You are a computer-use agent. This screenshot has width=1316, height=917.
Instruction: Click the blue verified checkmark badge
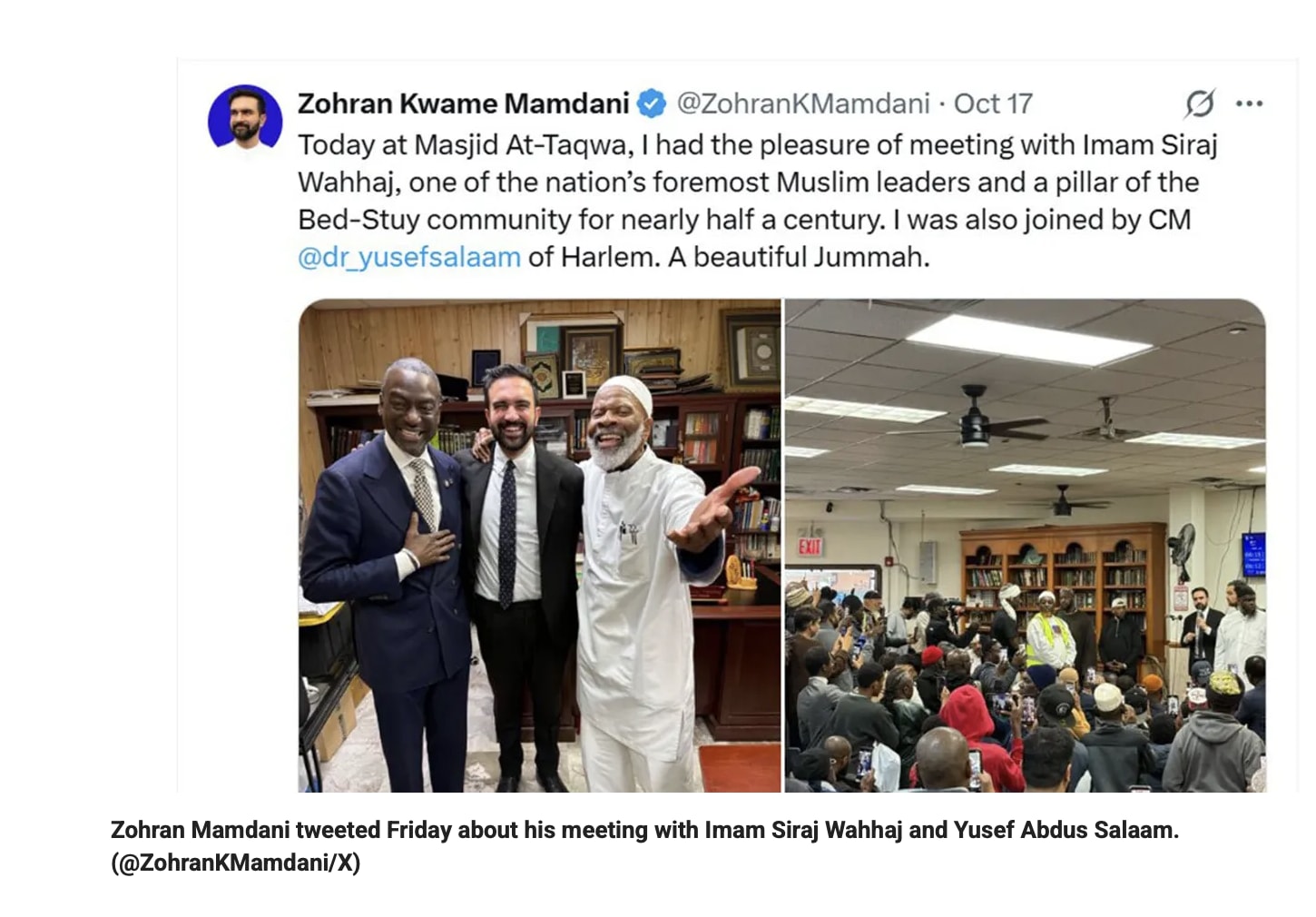click(651, 104)
